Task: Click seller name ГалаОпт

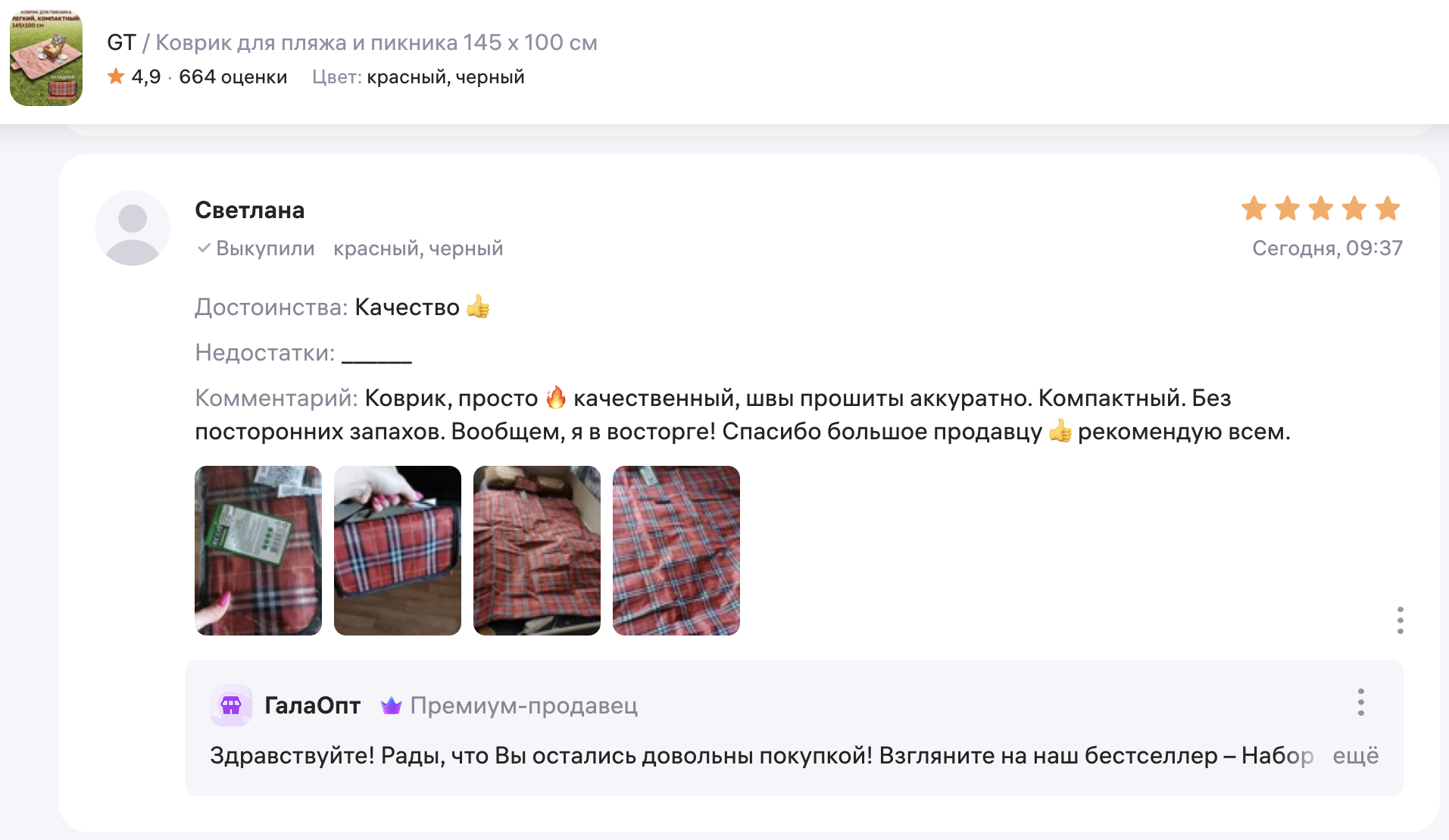Action: 312,705
